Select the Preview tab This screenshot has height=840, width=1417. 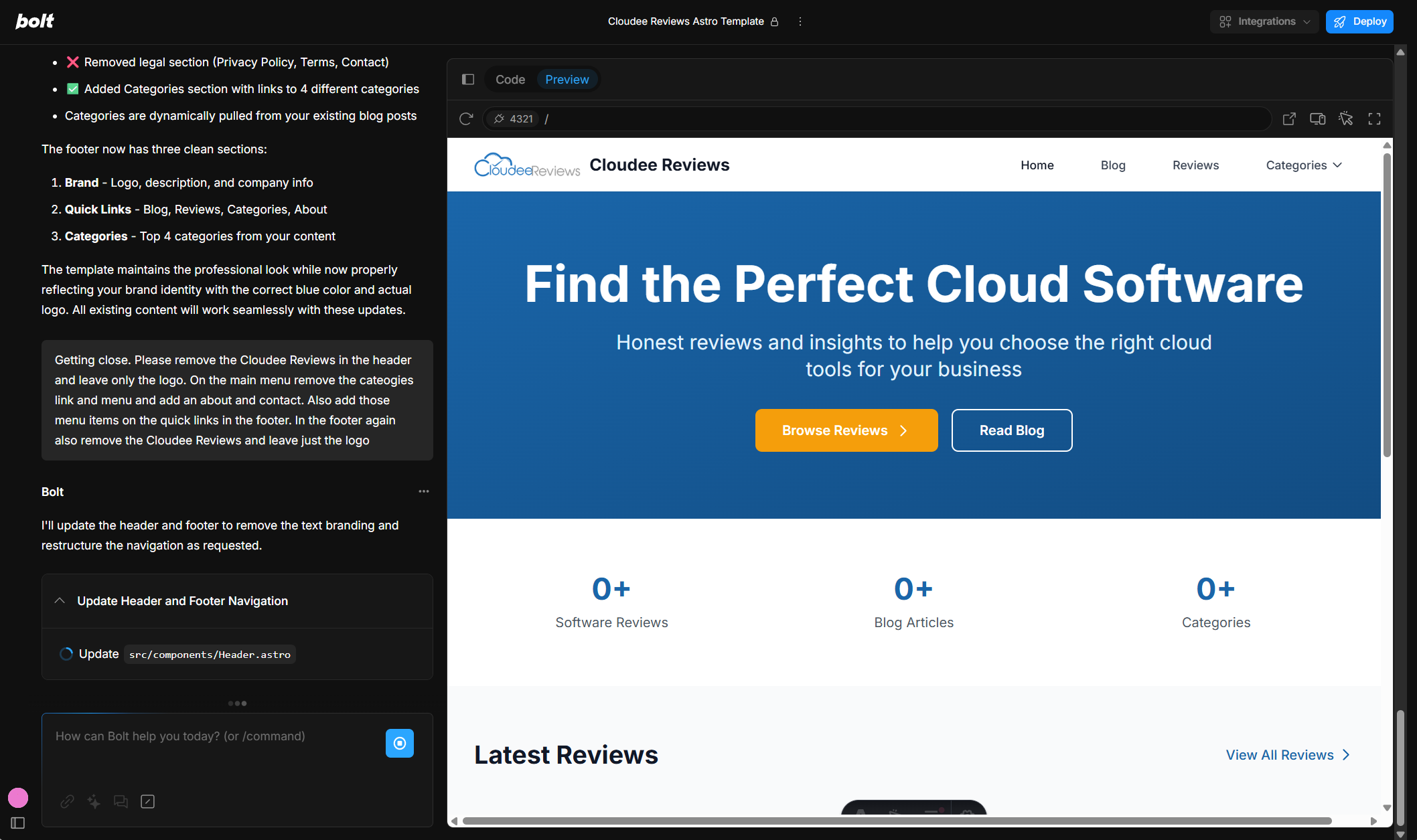tap(567, 79)
